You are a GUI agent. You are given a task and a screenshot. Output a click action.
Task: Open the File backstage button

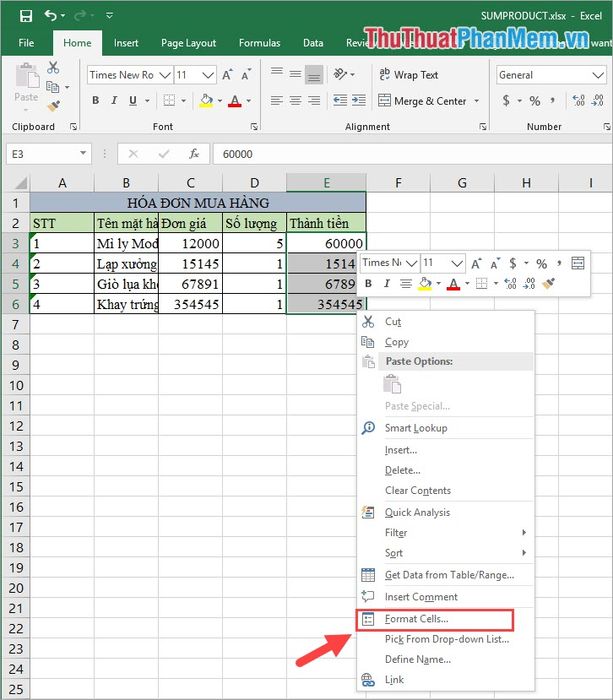pyautogui.click(x=26, y=43)
